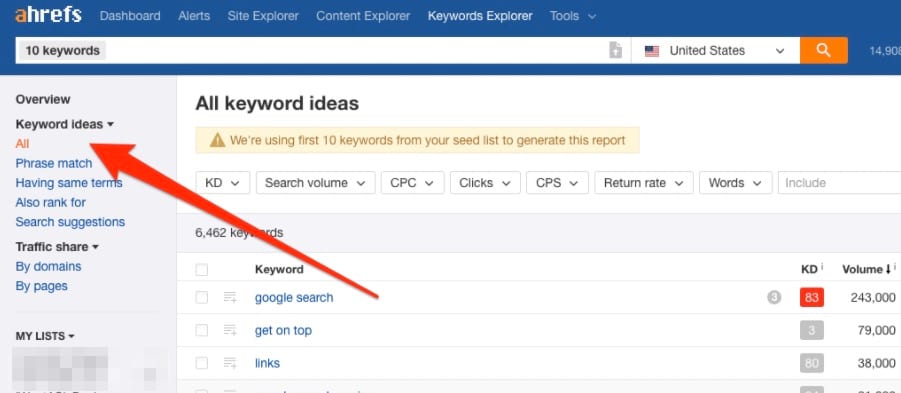Open the Search volume filter dropdown
901x393 pixels.
point(315,183)
